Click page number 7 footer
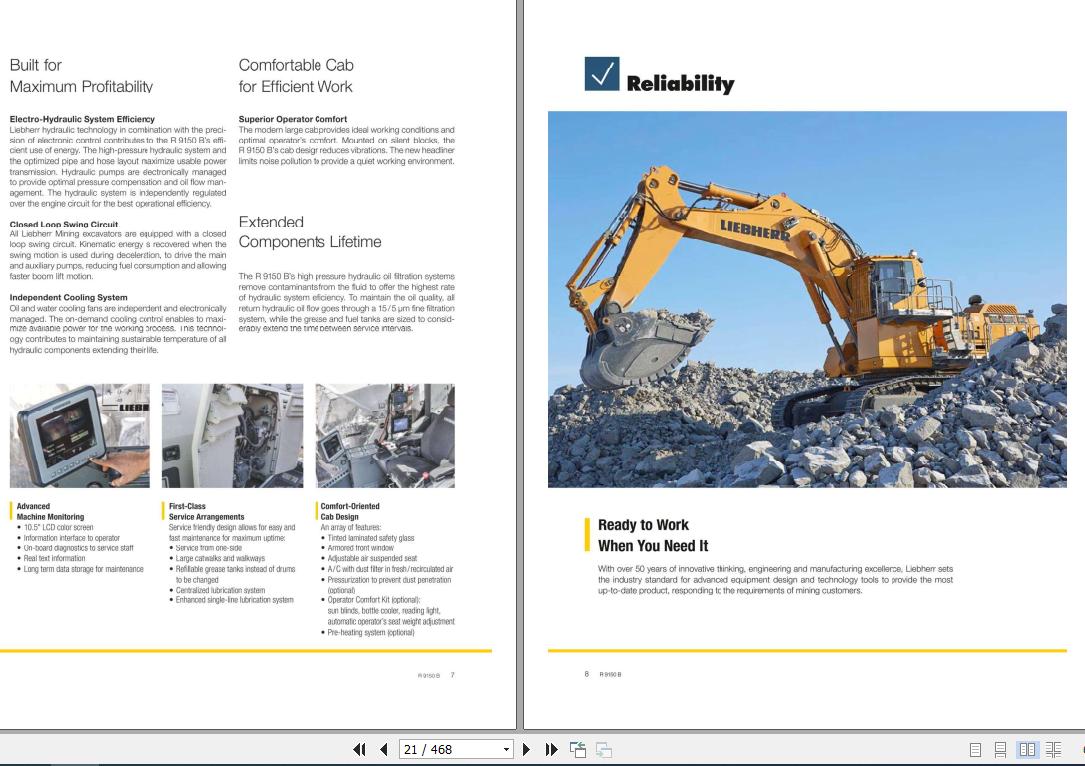Screen dimensions: 1085x766 click(x=453, y=675)
